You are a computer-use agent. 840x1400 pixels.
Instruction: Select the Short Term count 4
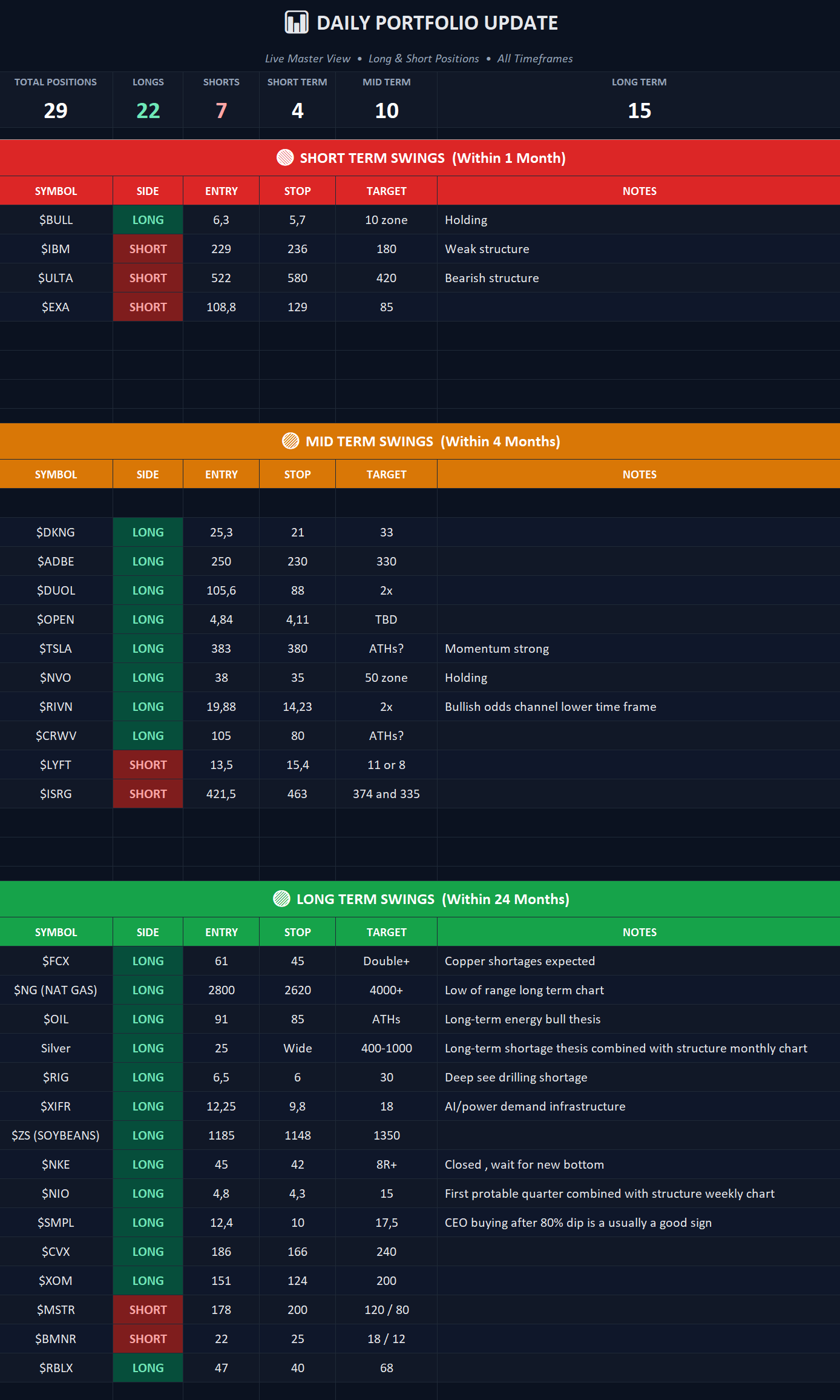(x=297, y=110)
